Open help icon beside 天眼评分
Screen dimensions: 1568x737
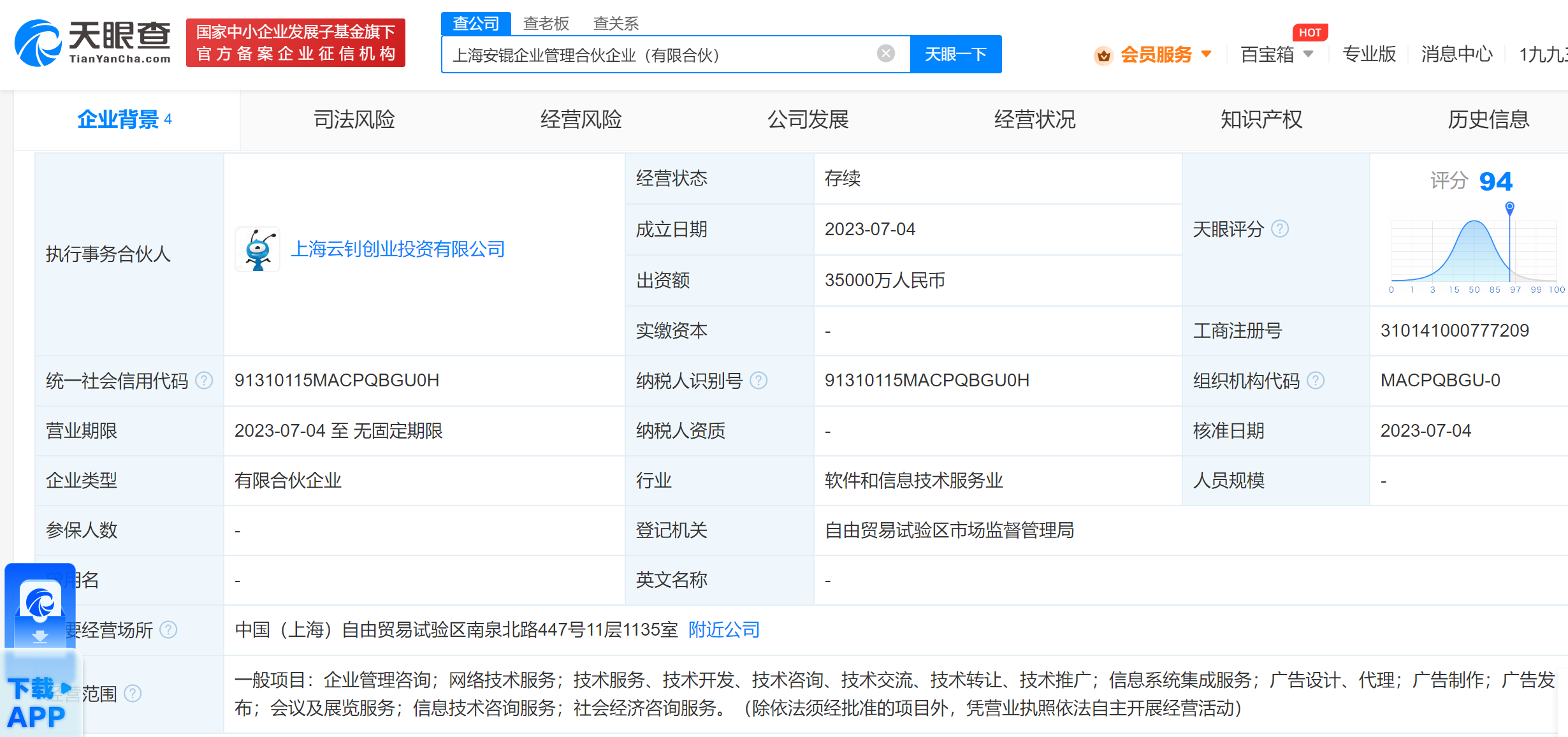point(1279,229)
